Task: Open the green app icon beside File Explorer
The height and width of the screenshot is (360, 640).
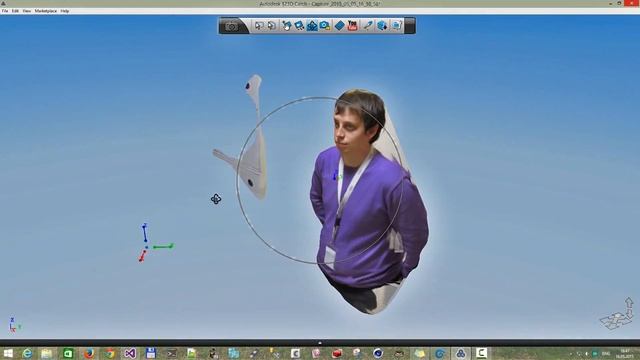Action: [68, 353]
